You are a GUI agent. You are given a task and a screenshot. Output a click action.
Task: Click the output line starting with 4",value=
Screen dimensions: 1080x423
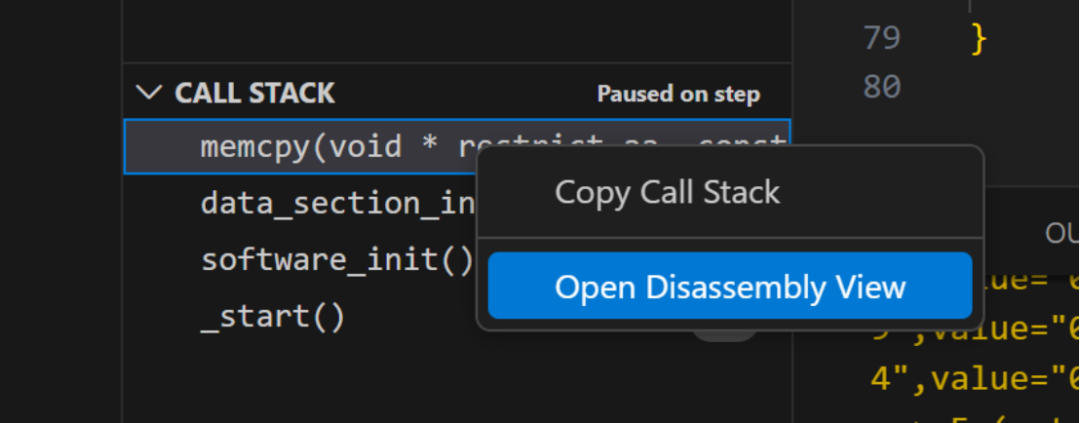click(974, 379)
